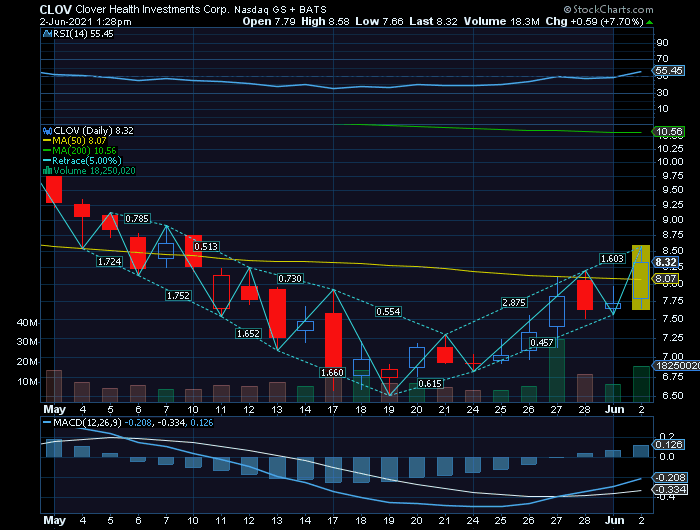700x530 pixels.
Task: Click the 8.07 MA(50) axis tag
Action: 666,279
